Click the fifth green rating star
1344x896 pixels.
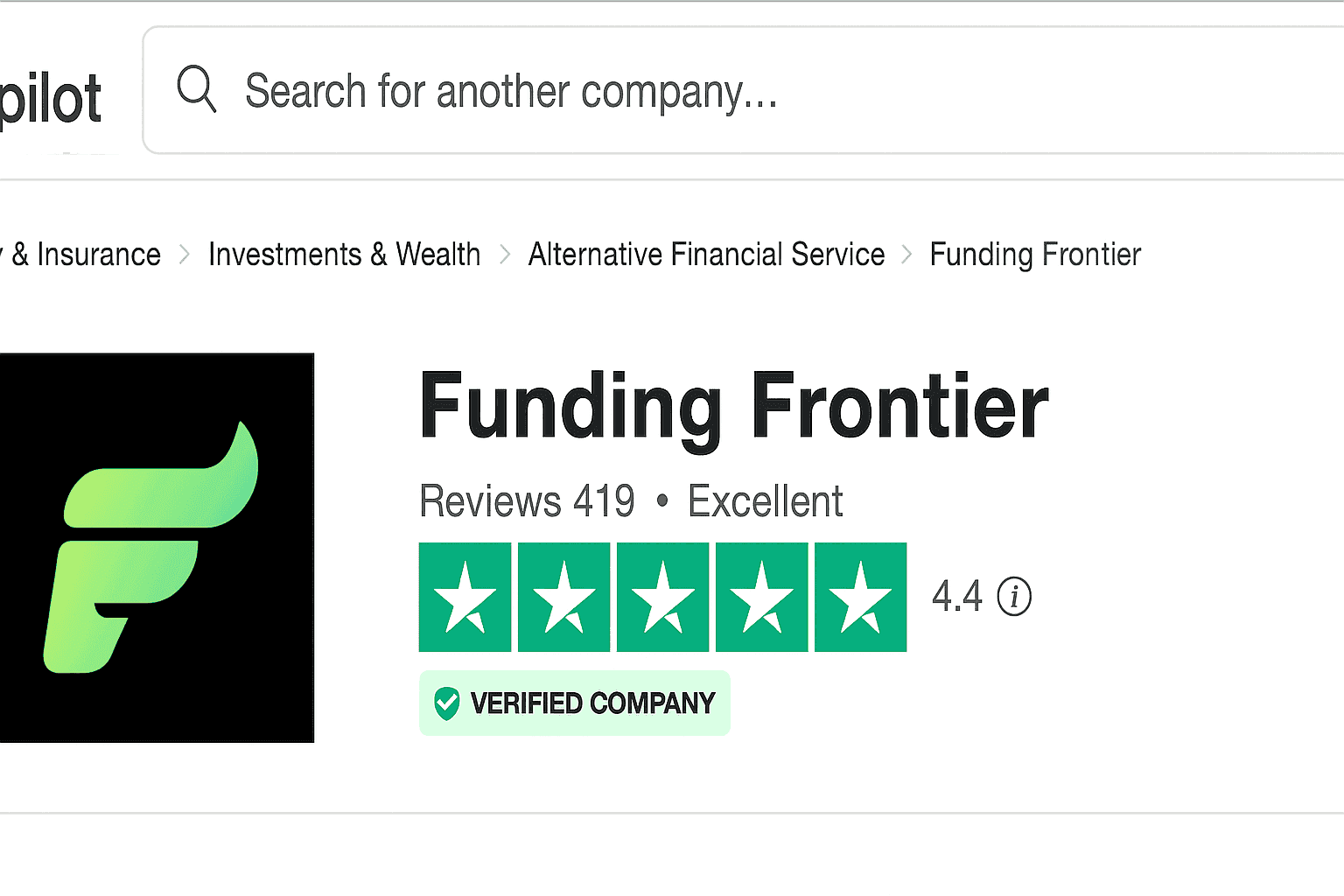pos(860,598)
